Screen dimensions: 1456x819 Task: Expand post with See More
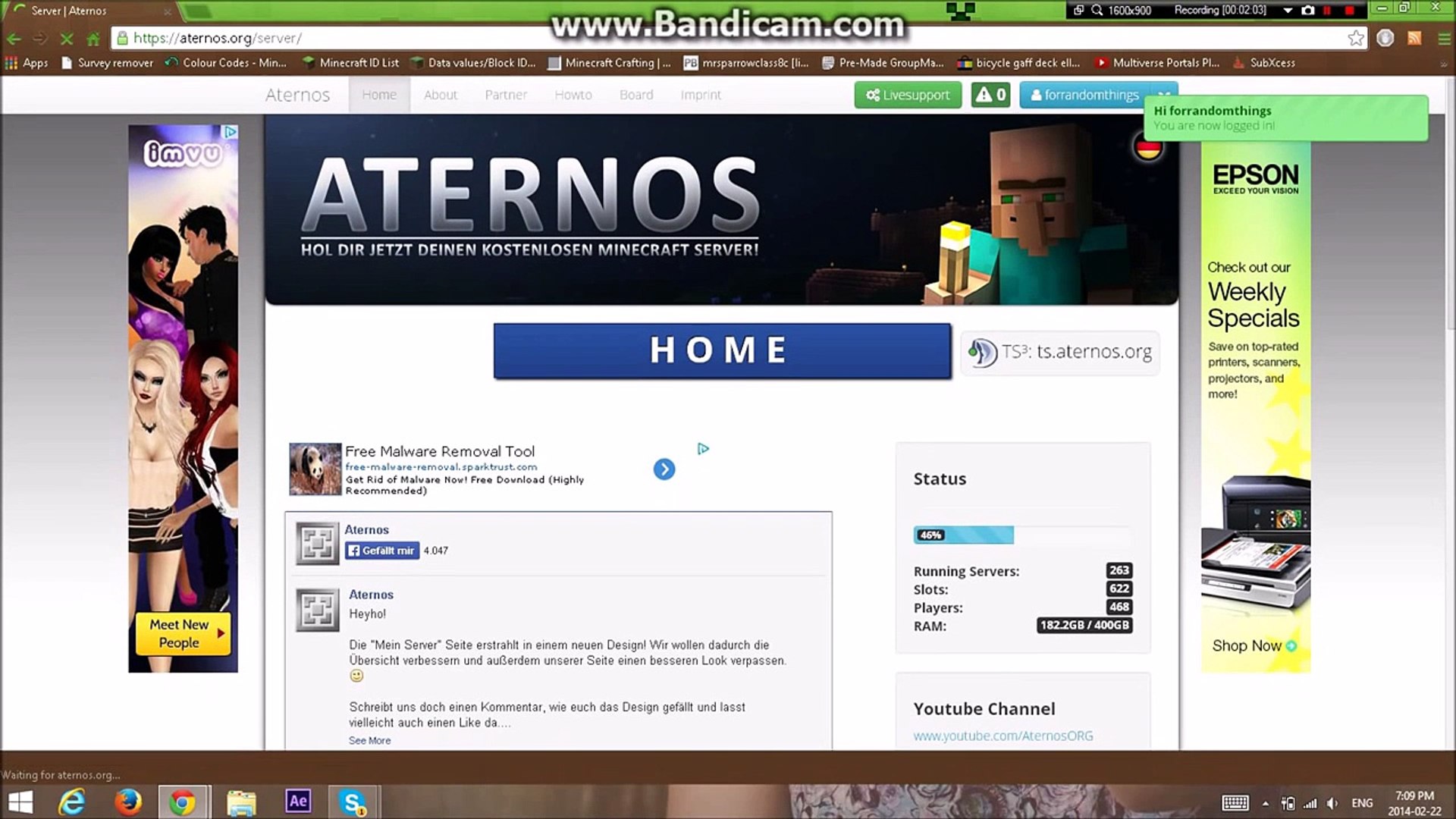369,740
